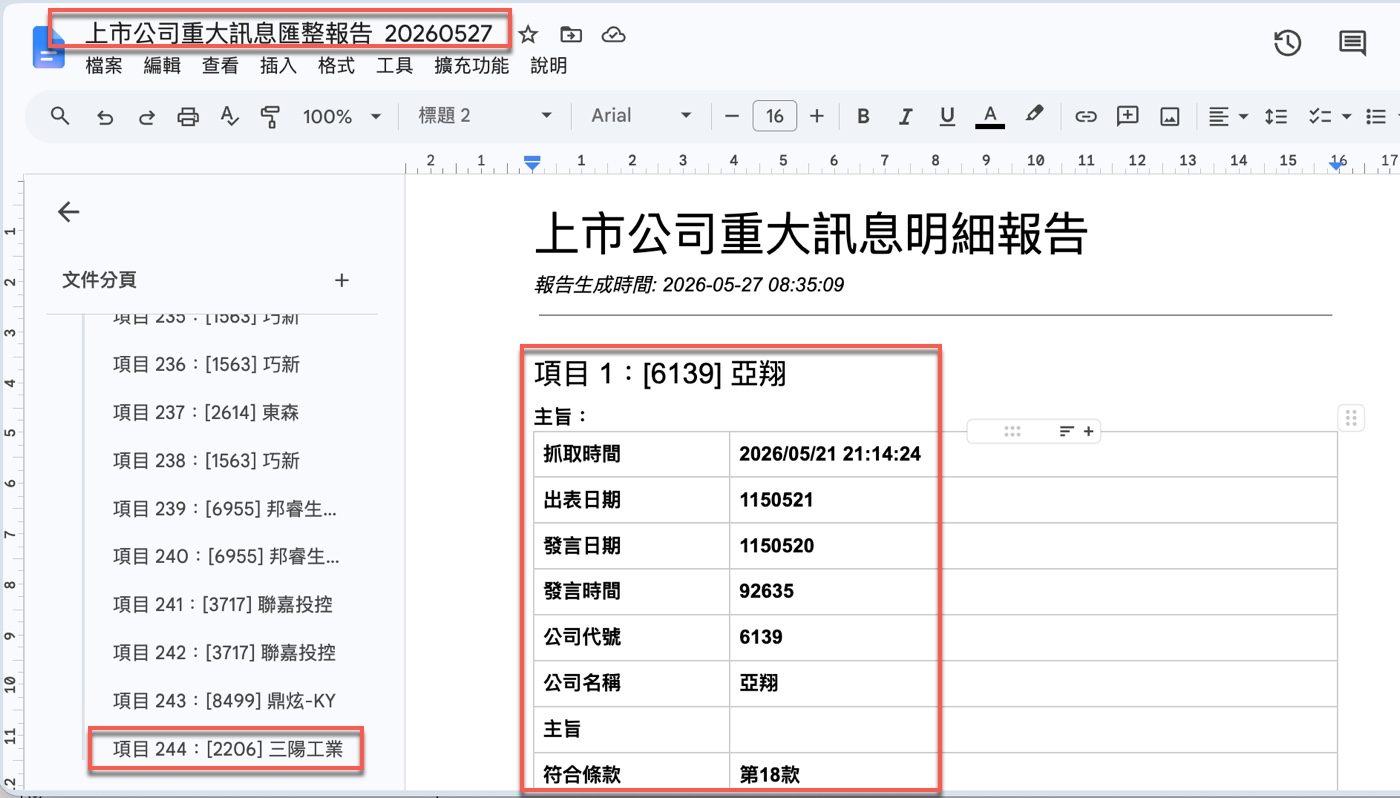Open the 格式 menu

[x=336, y=66]
